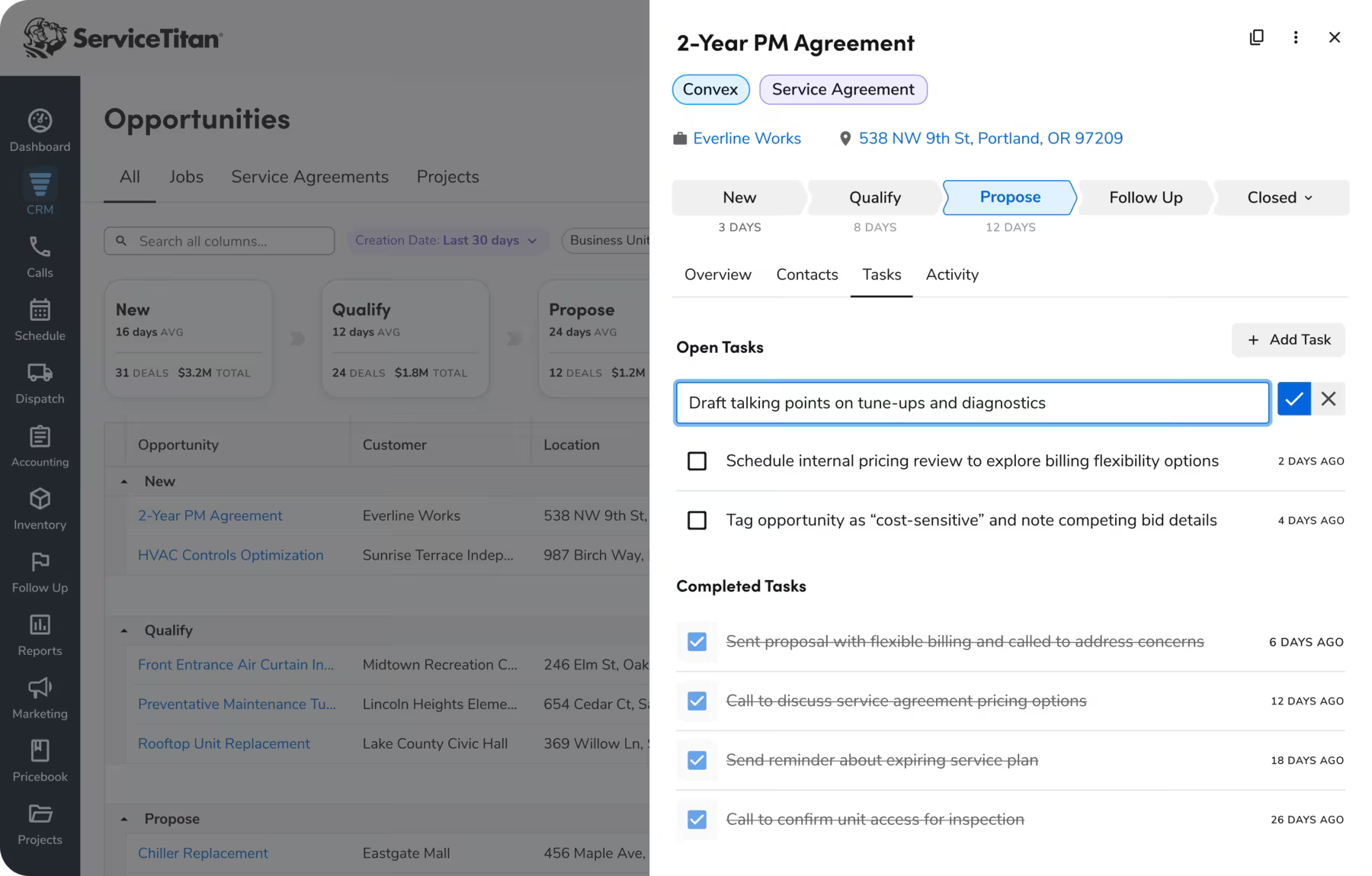Viewport: 1372px width, 876px height.
Task: Click the new task text field
Action: click(x=973, y=403)
